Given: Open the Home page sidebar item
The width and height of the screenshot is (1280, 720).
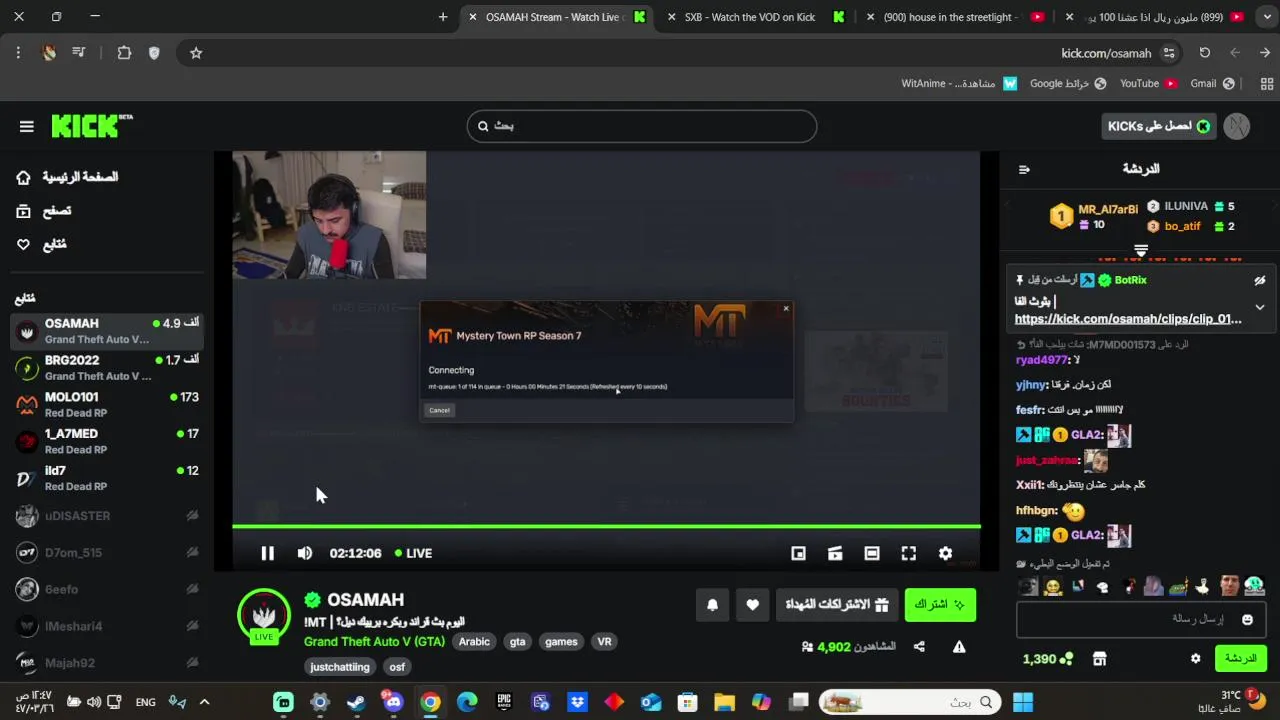Looking at the screenshot, I should [67, 177].
